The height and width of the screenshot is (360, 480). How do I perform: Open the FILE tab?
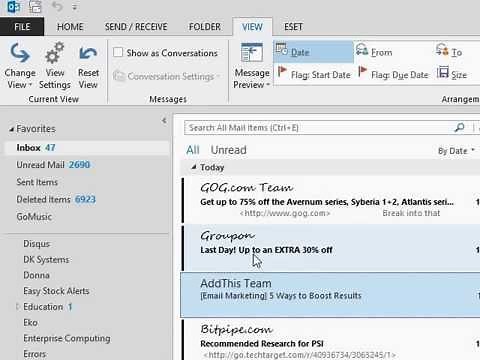[22, 27]
